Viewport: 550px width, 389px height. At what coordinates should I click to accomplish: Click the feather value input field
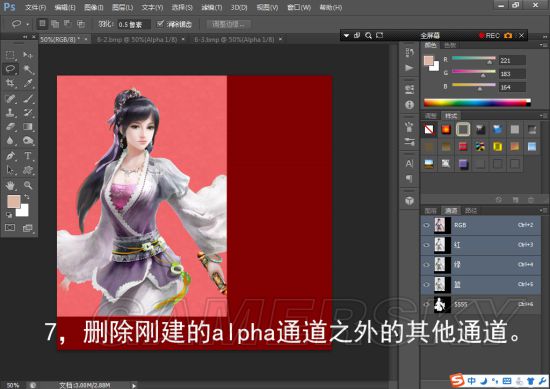[x=134, y=24]
